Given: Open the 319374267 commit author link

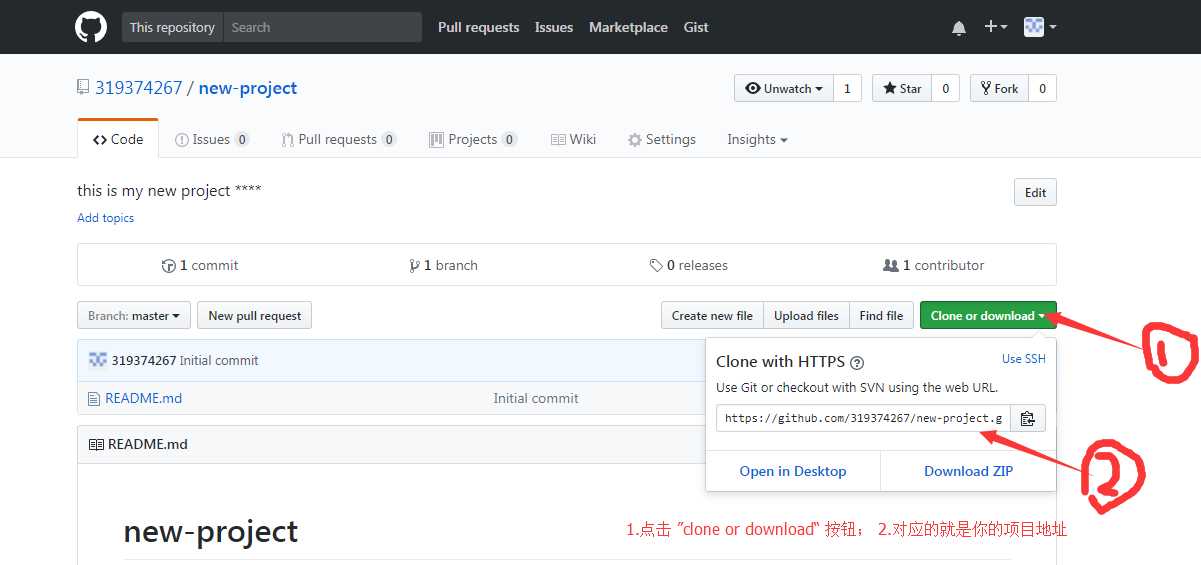Looking at the screenshot, I should point(144,360).
